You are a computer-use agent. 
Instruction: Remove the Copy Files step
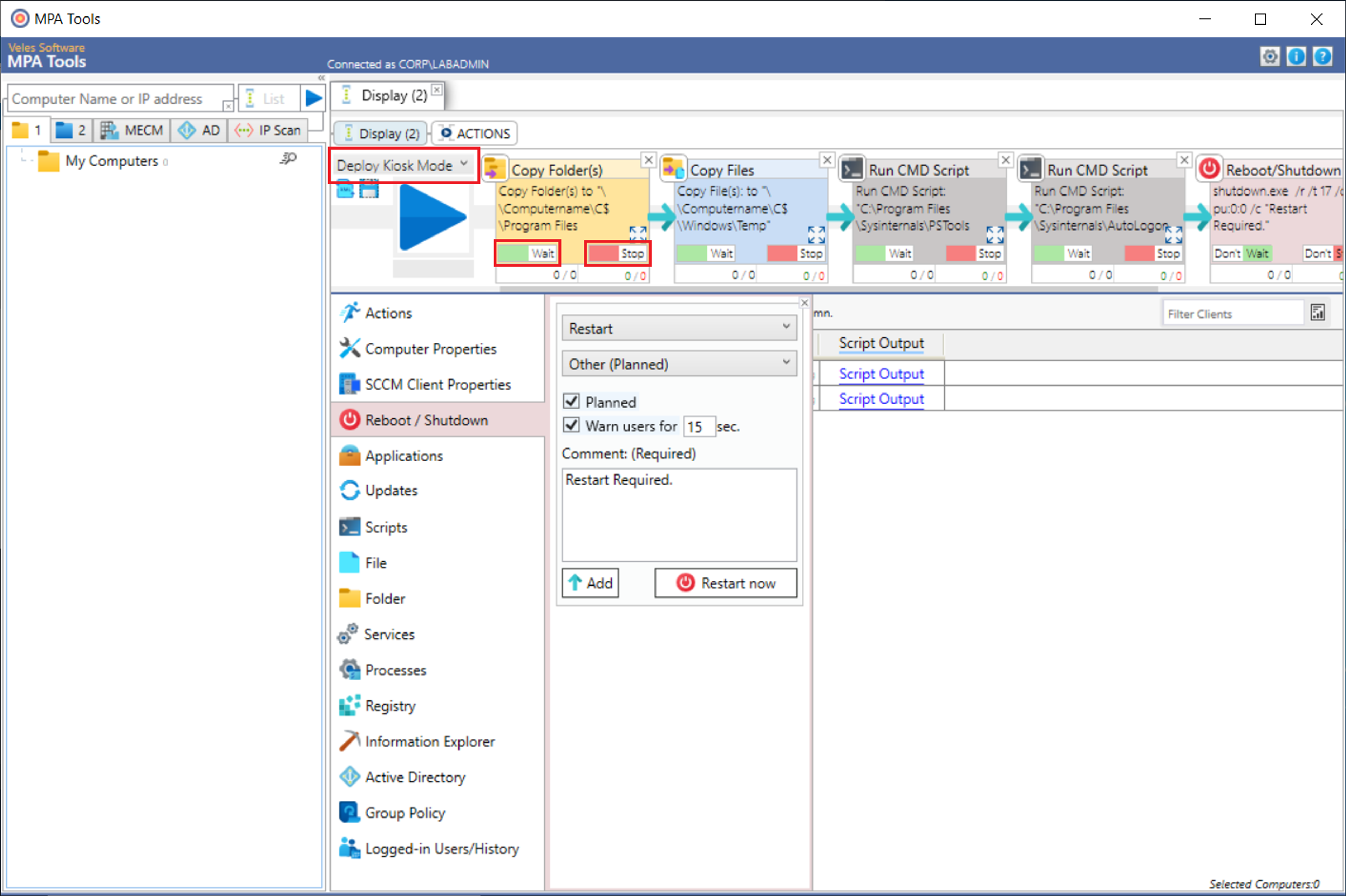pyautogui.click(x=827, y=160)
